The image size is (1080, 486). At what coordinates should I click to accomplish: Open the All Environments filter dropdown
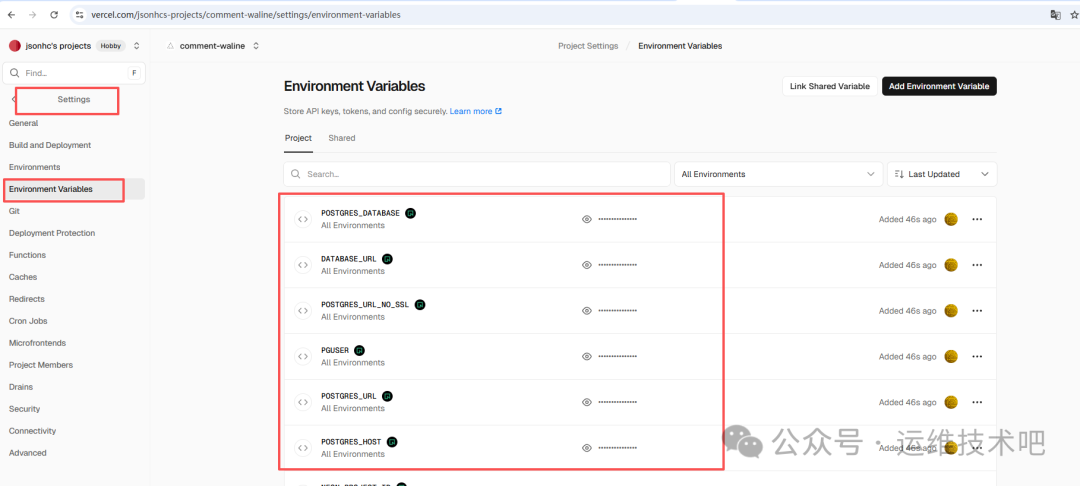pos(778,174)
